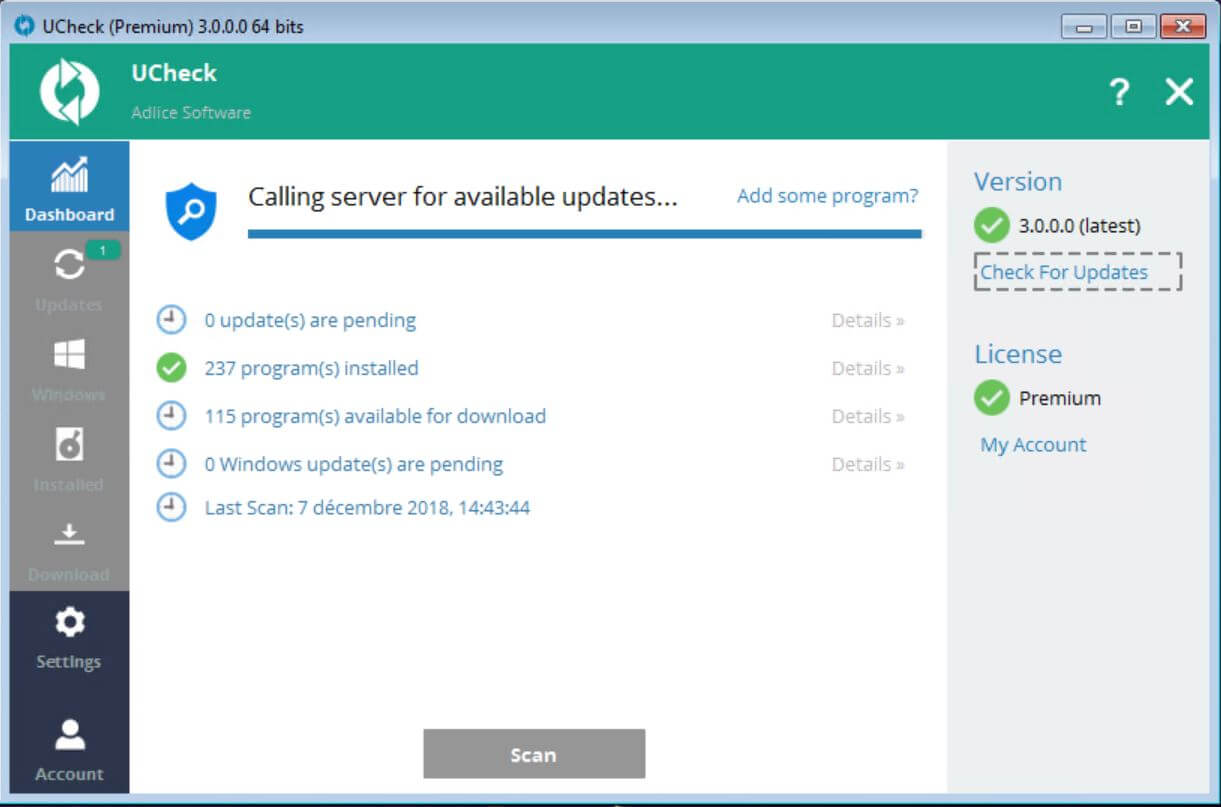Image resolution: width=1221 pixels, height=807 pixels.
Task: Open the Dashboard panel
Action: pos(68,187)
